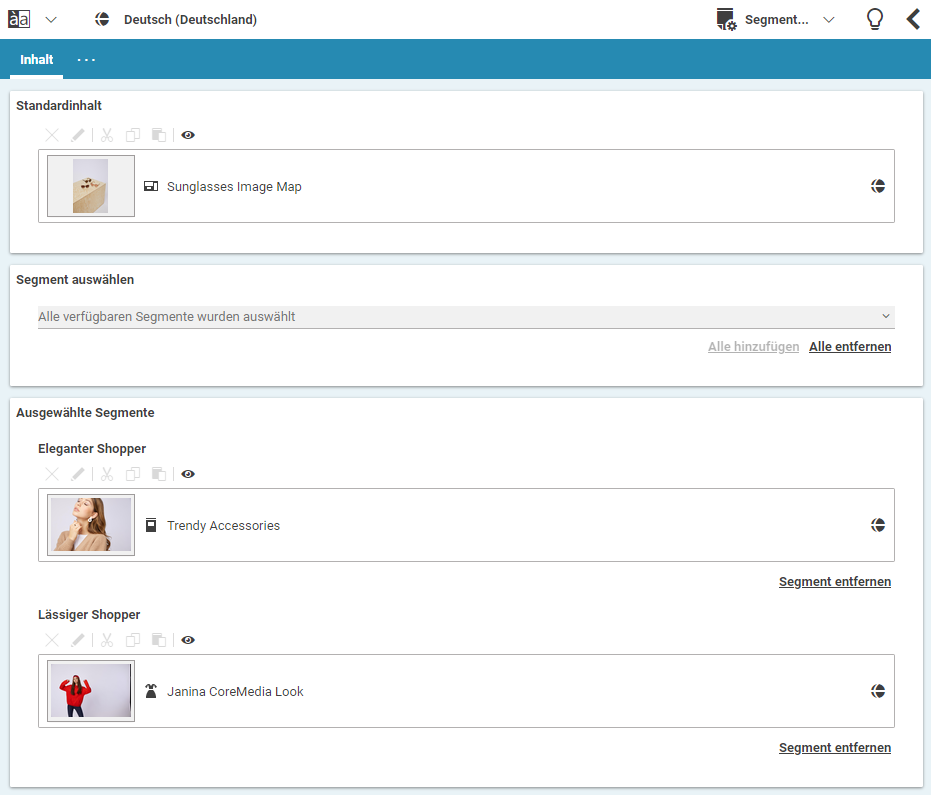Expand the chevron next to Segment title
The image size is (931, 795).
click(828, 20)
